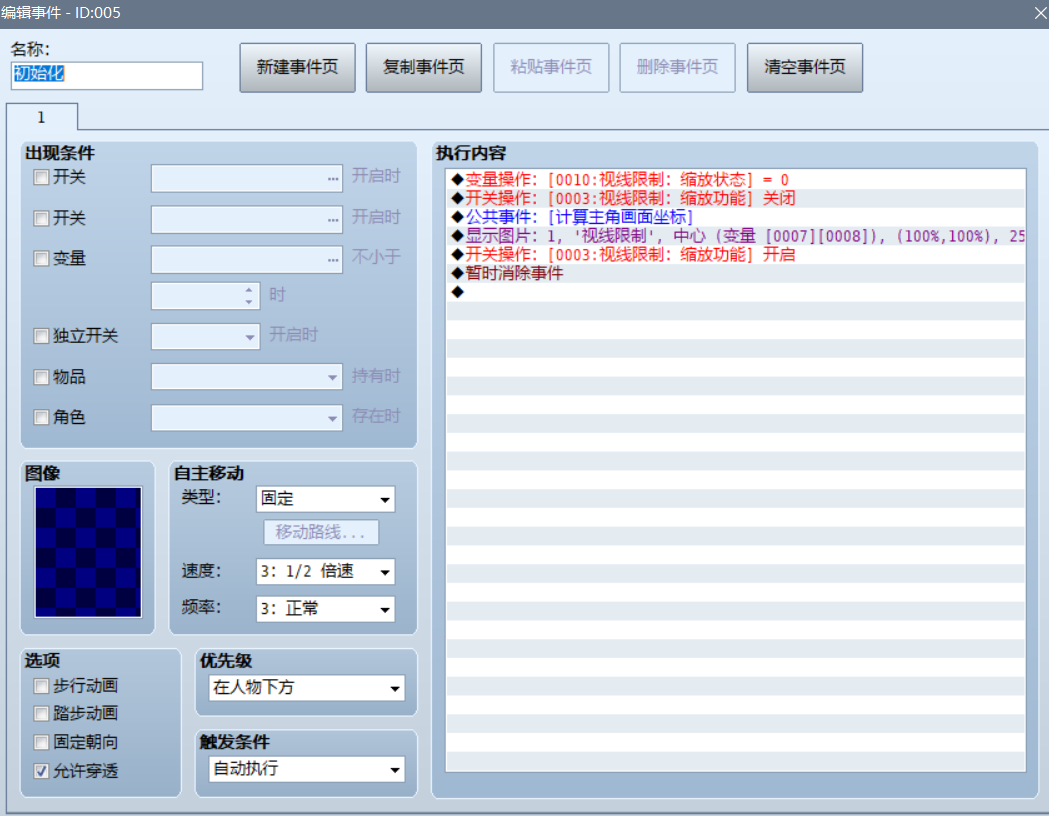Open 变量 selector ellipsis field
The width and height of the screenshot is (1049, 816).
(x=247, y=260)
